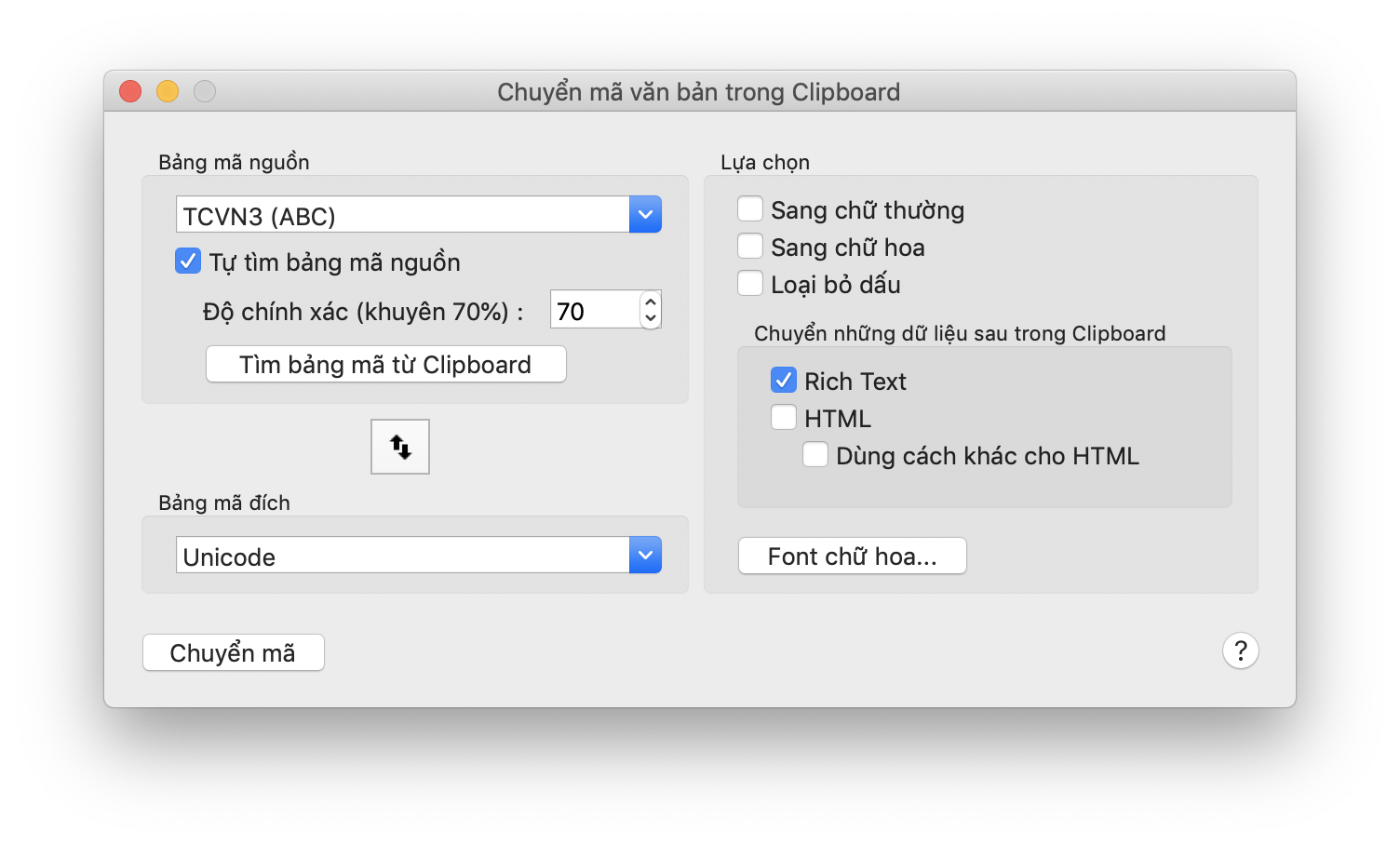Enable the 'HTML' checkbox

point(784,417)
